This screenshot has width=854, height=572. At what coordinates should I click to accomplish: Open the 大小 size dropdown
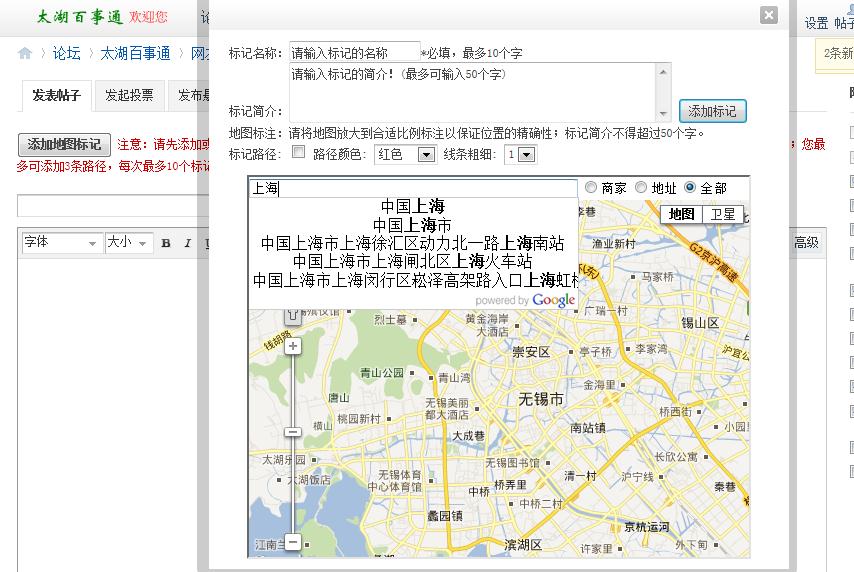point(129,242)
